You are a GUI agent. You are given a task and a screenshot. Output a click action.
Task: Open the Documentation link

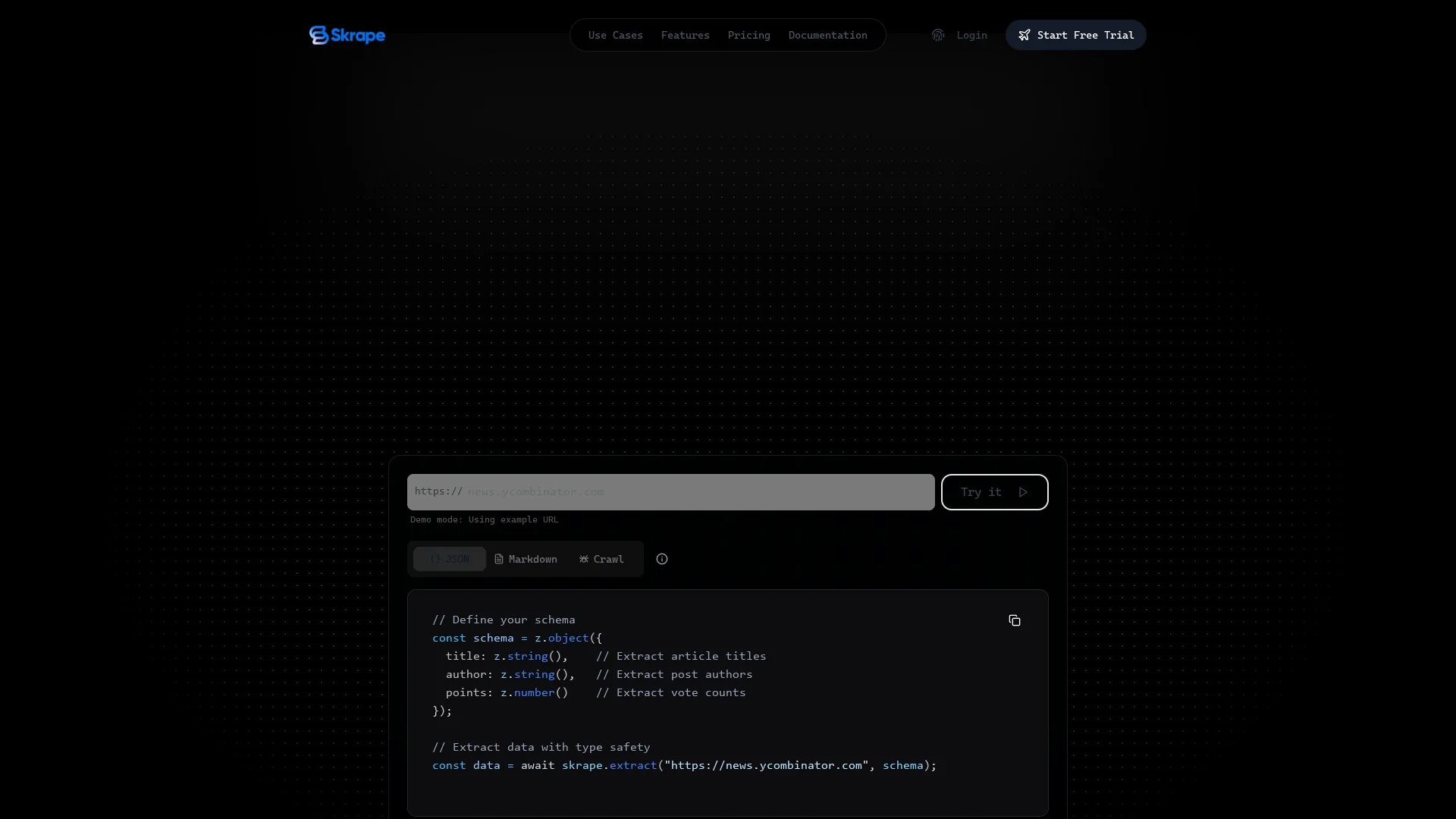(827, 35)
